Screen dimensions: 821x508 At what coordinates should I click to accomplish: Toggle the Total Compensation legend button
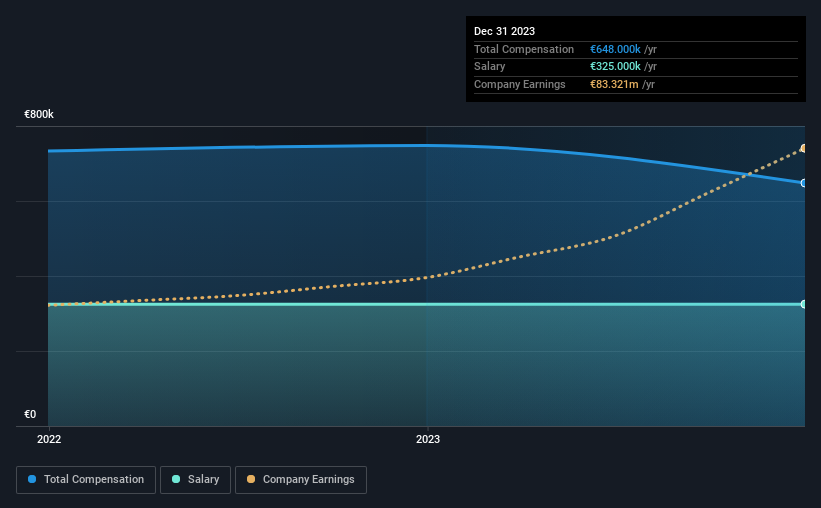(x=86, y=480)
